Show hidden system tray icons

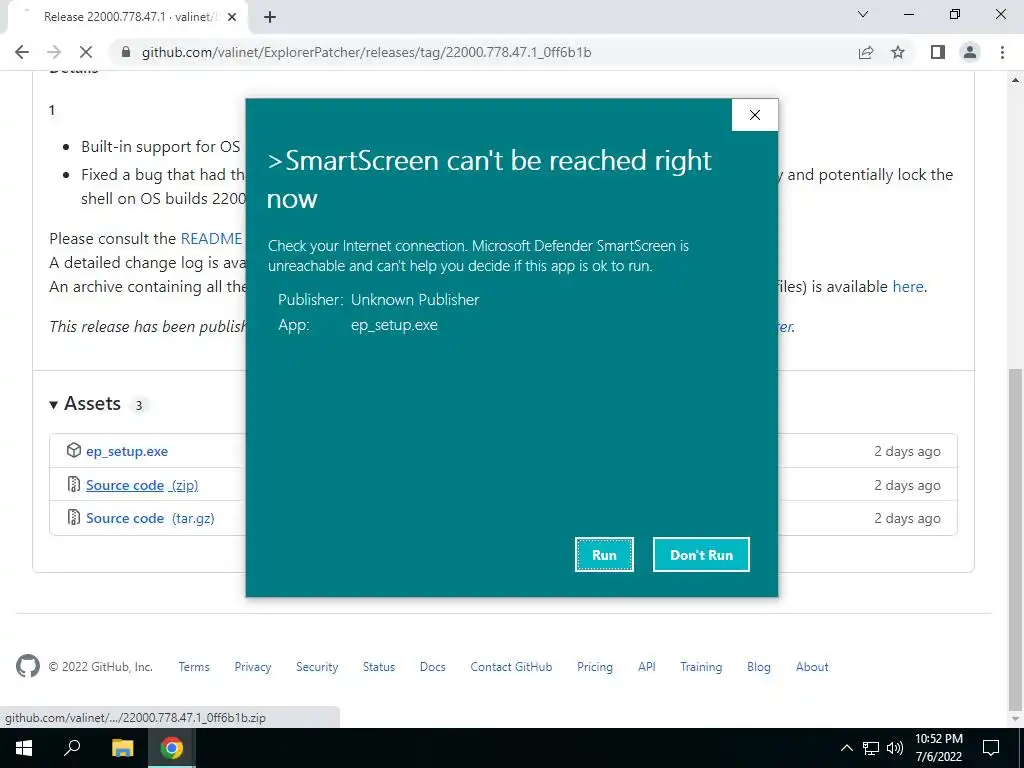(846, 748)
